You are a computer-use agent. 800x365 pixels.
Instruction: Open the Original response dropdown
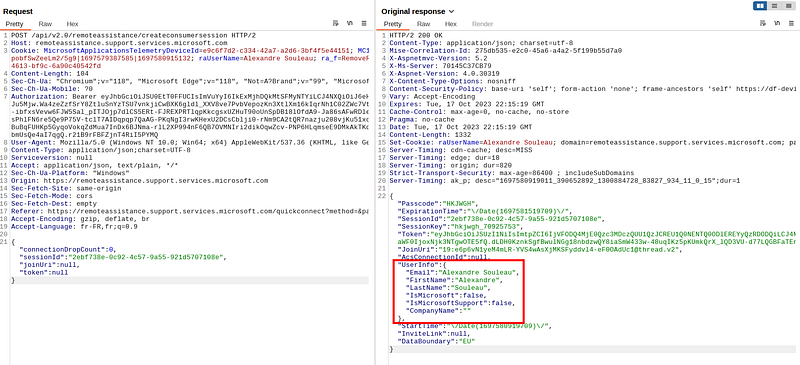pos(417,11)
